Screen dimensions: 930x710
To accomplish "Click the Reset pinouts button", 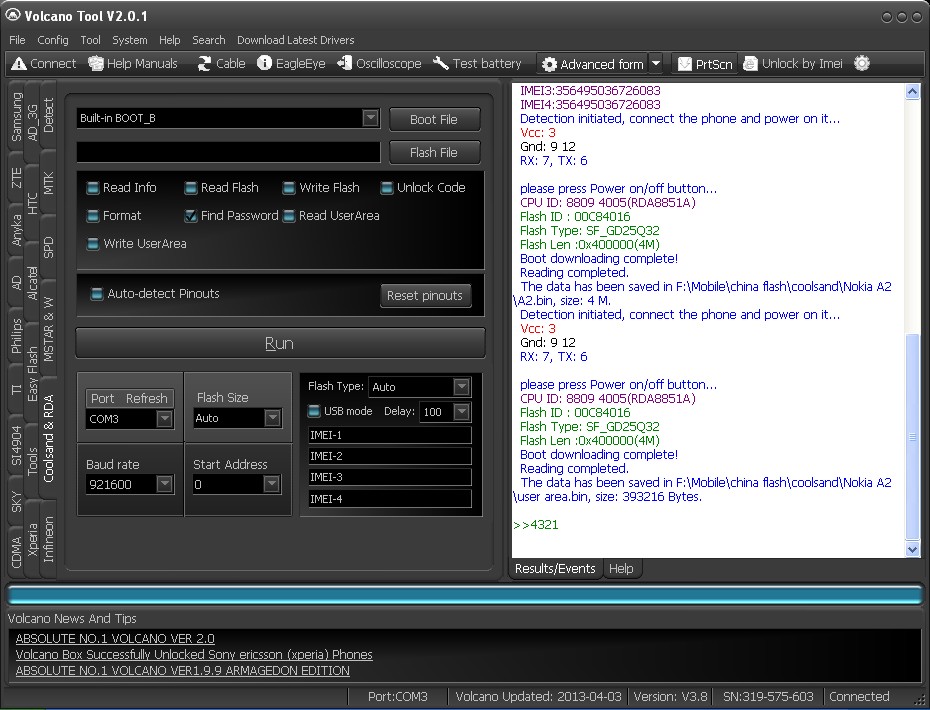I will pos(425,295).
